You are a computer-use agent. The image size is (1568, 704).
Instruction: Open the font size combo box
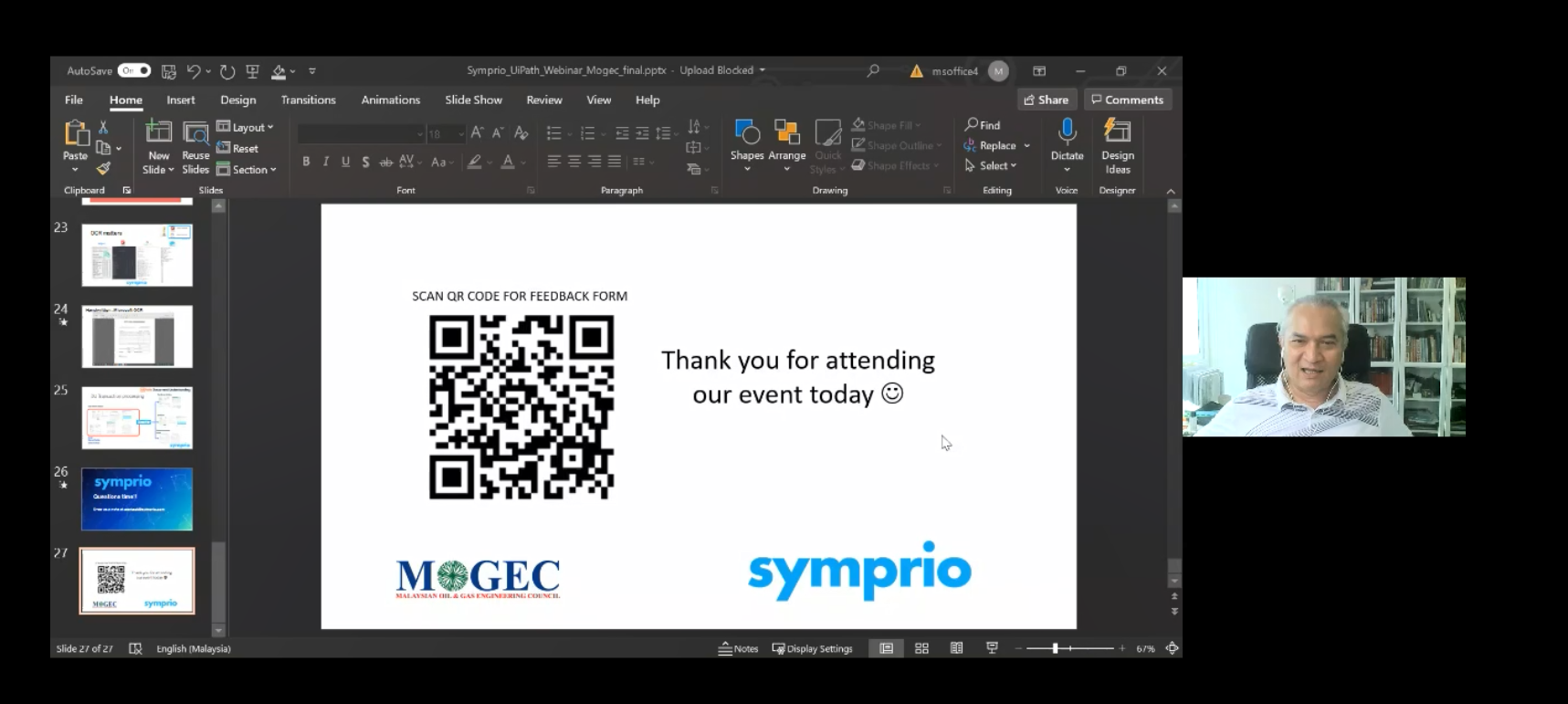[447, 134]
